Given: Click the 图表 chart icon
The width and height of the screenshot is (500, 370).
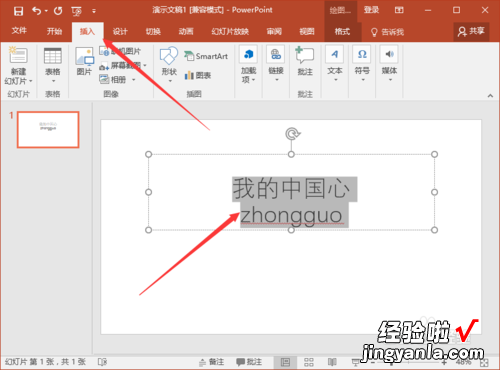Looking at the screenshot, I should coord(189,75).
